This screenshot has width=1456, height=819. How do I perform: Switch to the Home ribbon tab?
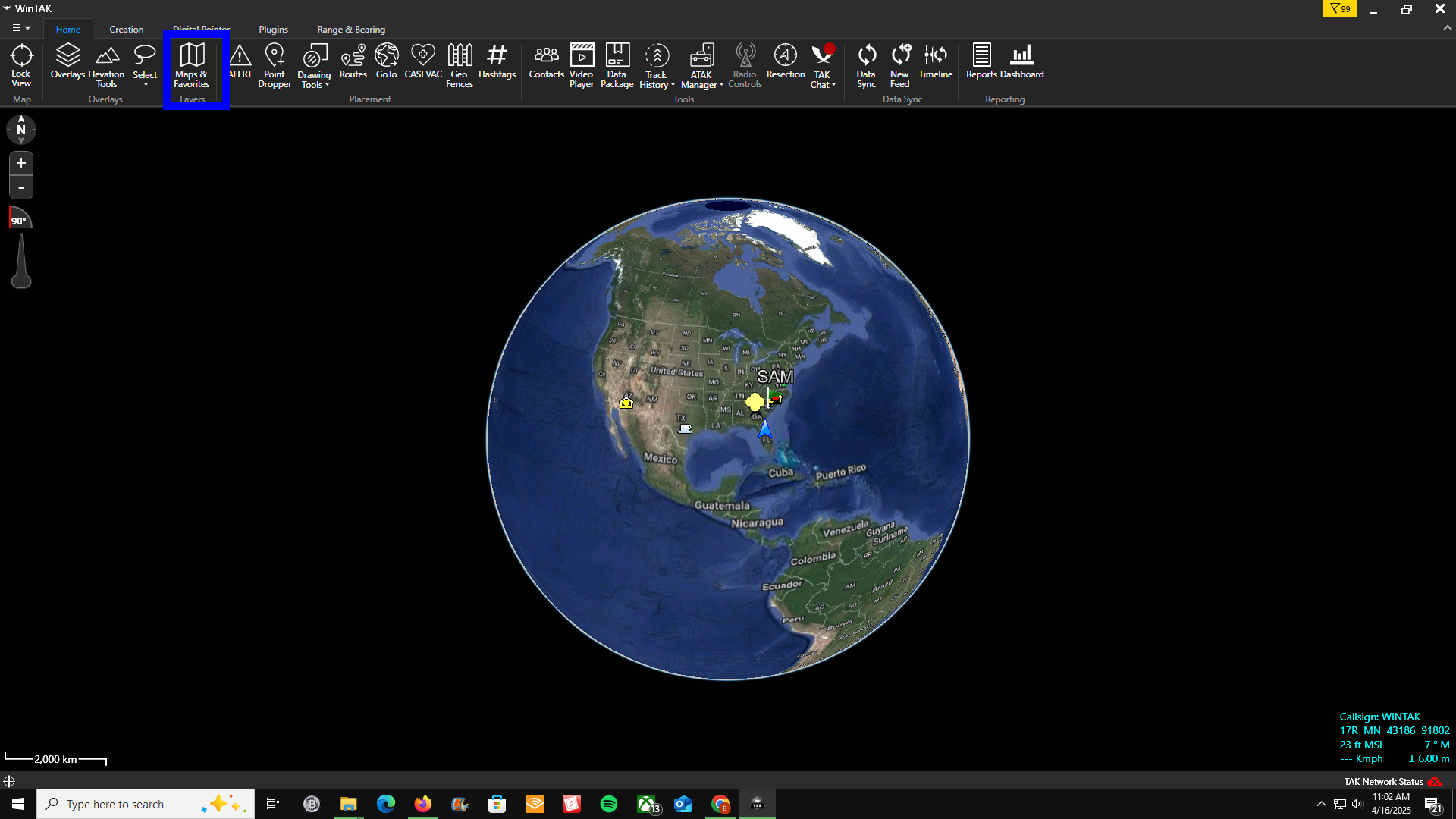tap(68, 29)
